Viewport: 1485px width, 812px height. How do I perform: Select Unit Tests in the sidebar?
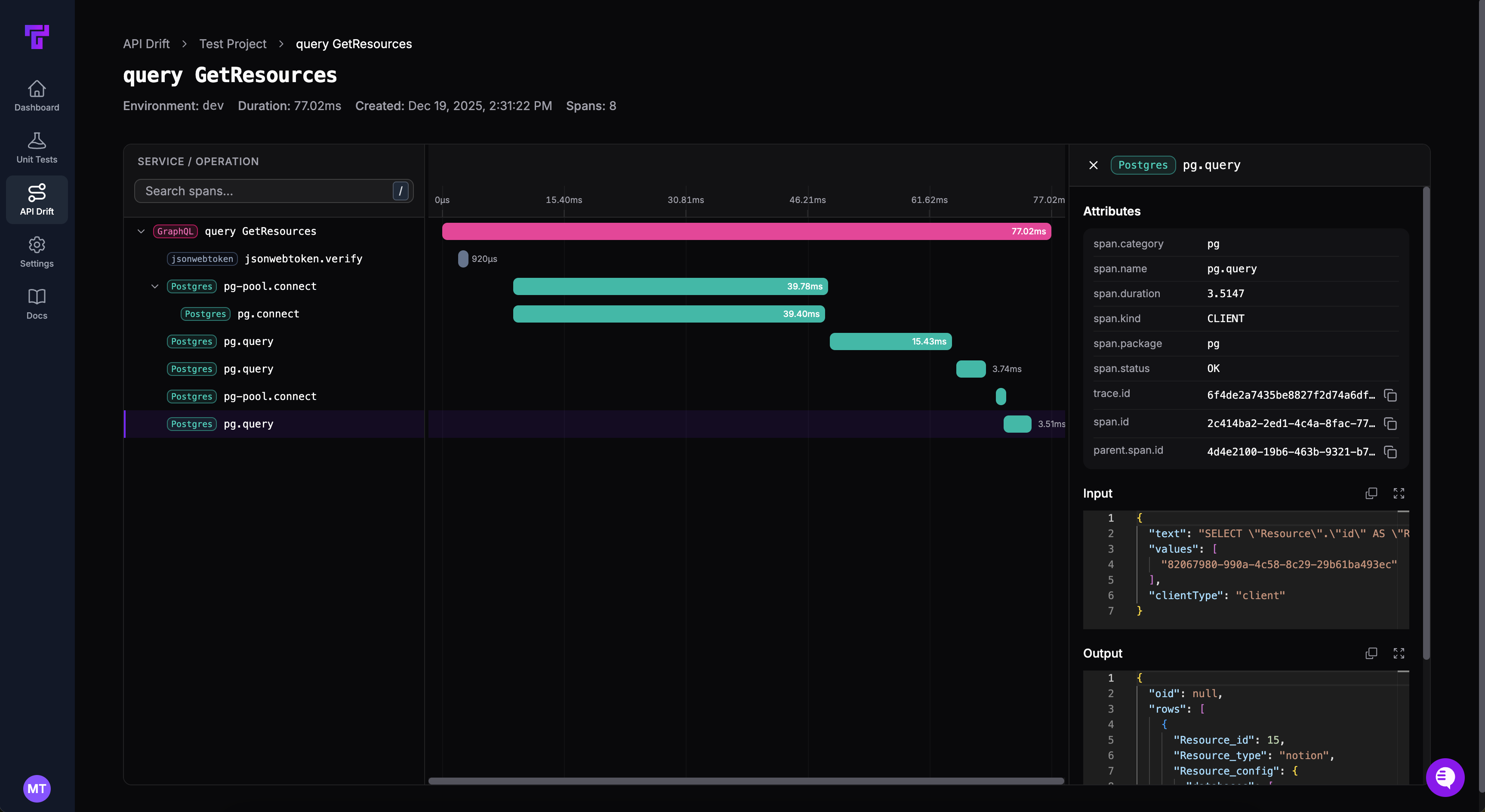36,148
